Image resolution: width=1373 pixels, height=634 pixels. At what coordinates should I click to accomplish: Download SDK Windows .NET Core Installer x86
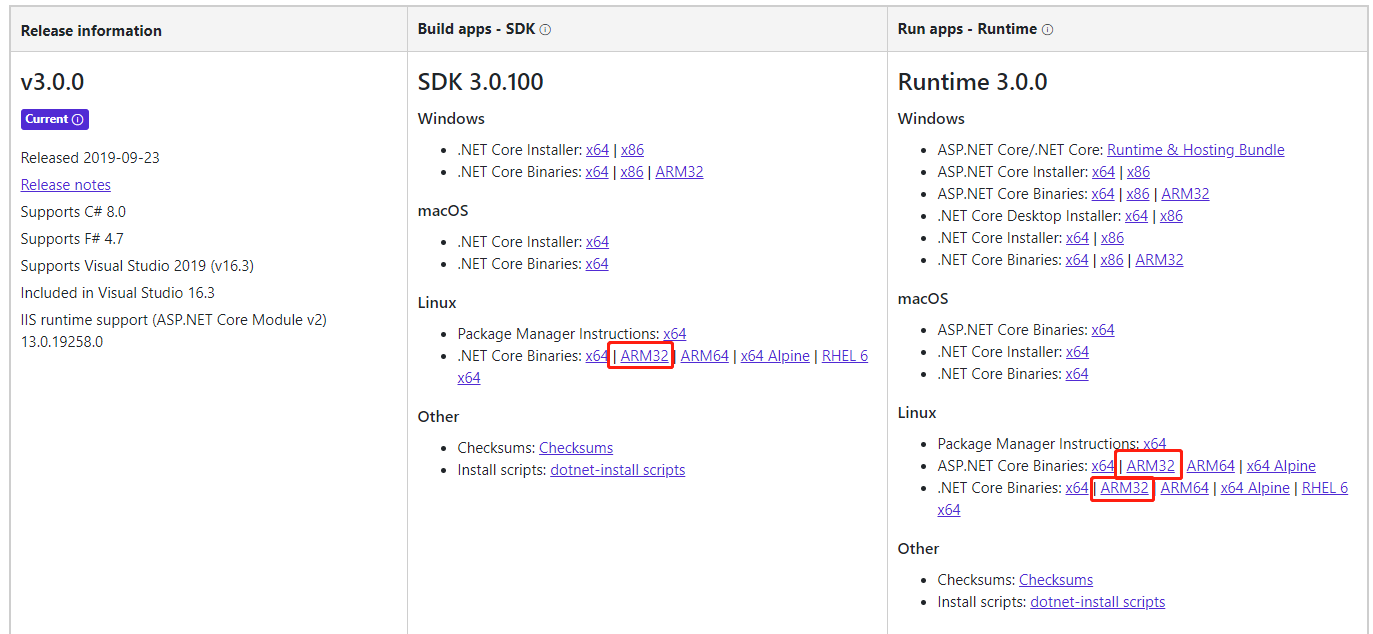click(632, 150)
